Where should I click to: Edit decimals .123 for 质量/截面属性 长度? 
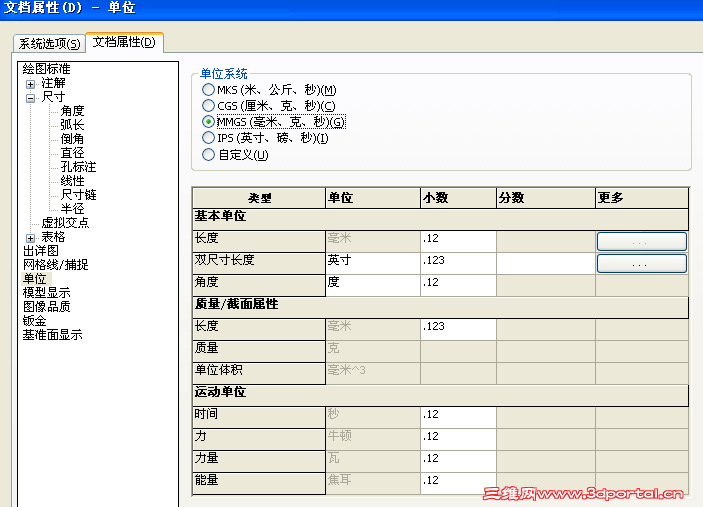[459, 329]
